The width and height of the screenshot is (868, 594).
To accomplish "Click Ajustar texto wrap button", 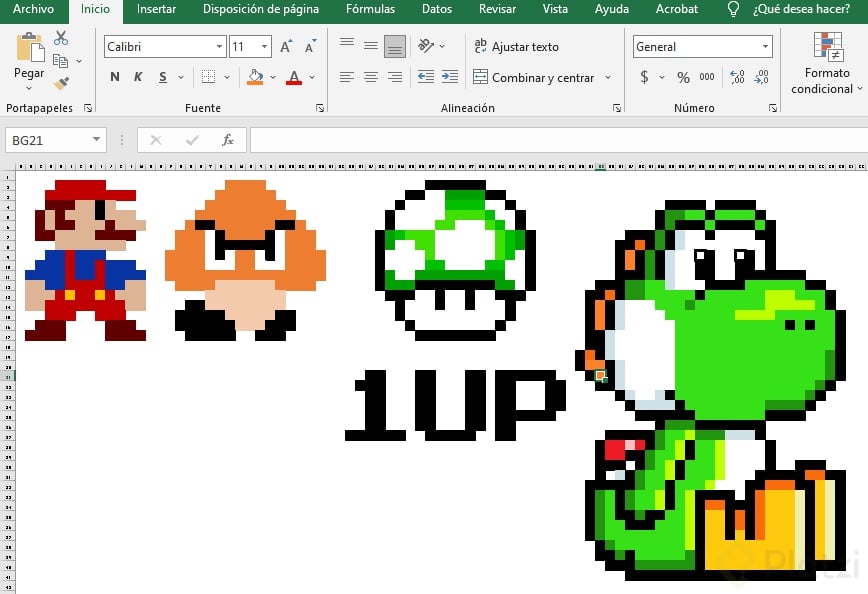I will click(x=516, y=47).
